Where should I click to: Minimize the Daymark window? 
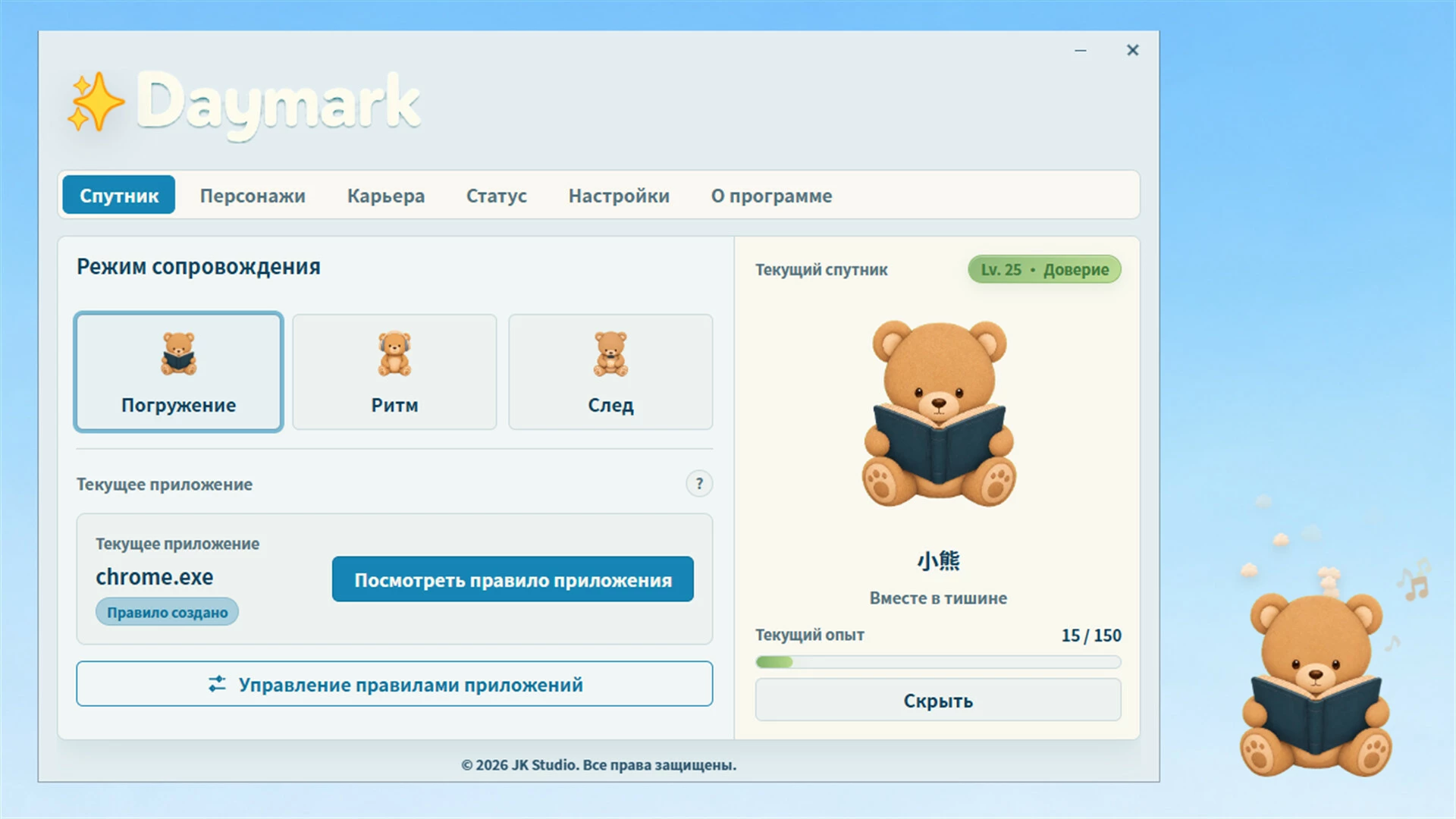(1081, 50)
